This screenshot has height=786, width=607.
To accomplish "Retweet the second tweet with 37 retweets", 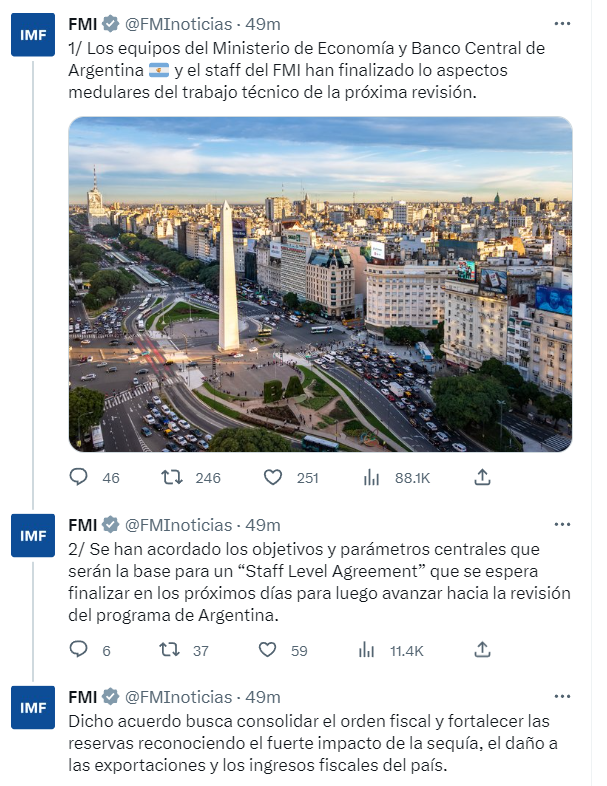I will pyautogui.click(x=172, y=650).
